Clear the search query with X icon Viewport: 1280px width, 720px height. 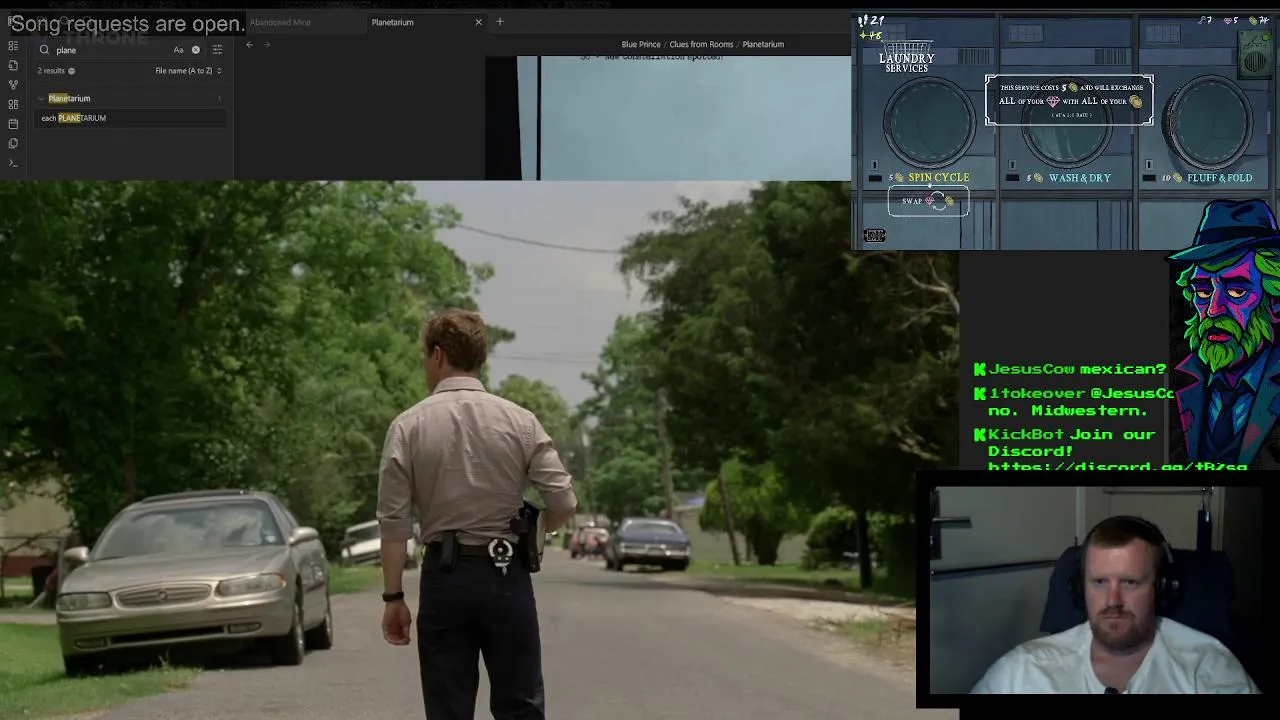coord(196,50)
